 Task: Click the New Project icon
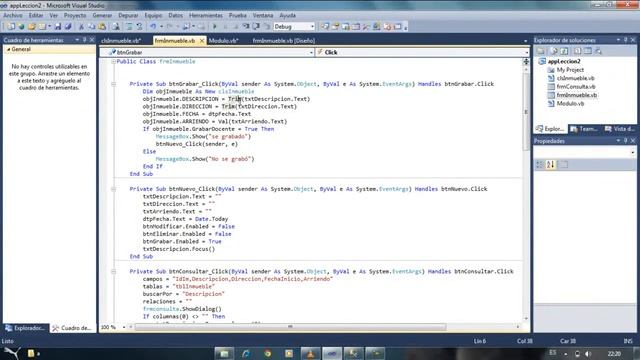pos(11,27)
